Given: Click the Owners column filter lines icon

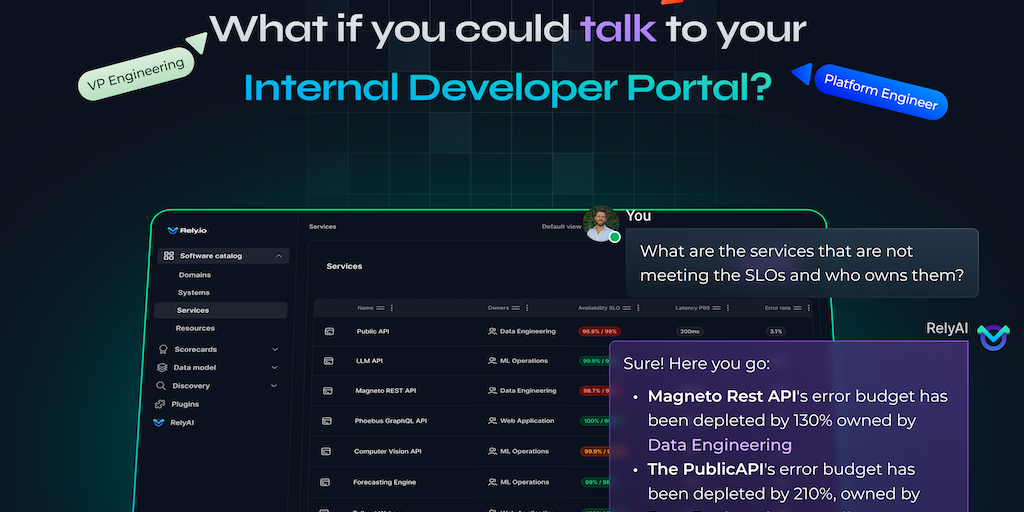Looking at the screenshot, I should (515, 308).
